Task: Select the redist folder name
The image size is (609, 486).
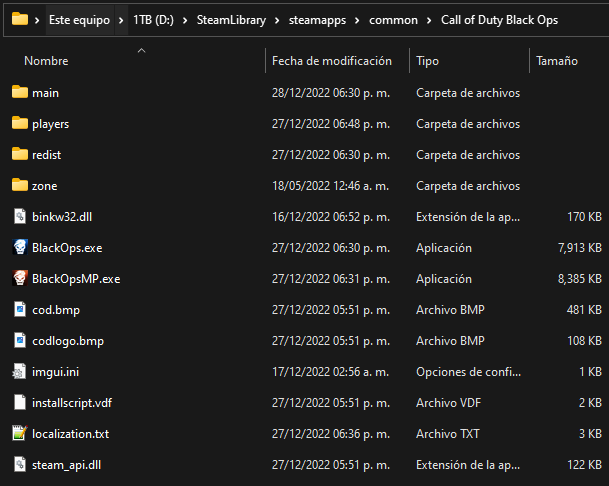Action: [x=46, y=155]
